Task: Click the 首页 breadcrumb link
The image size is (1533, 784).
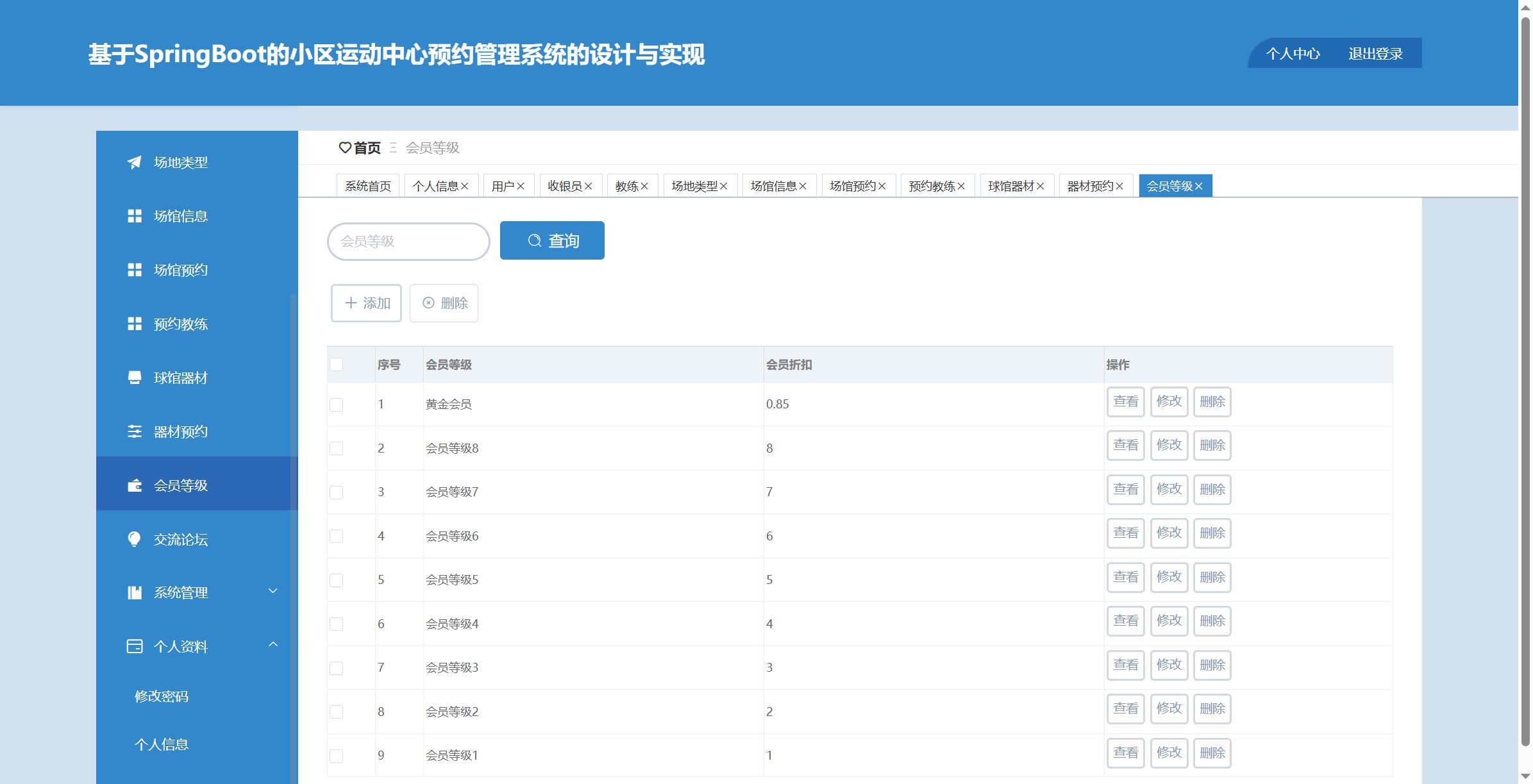Action: pos(367,148)
